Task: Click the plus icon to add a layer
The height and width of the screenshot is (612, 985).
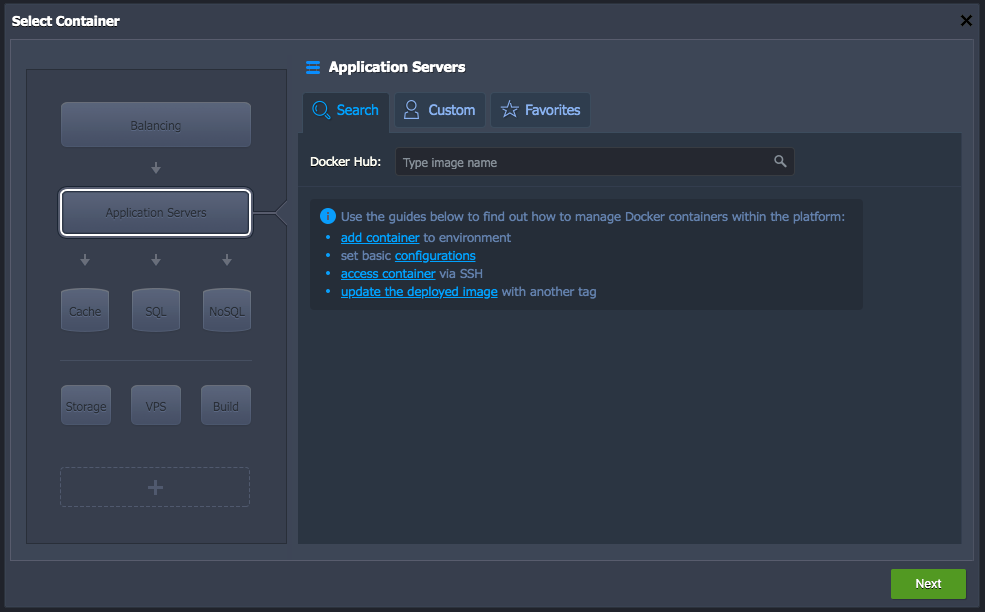Action: 155,487
